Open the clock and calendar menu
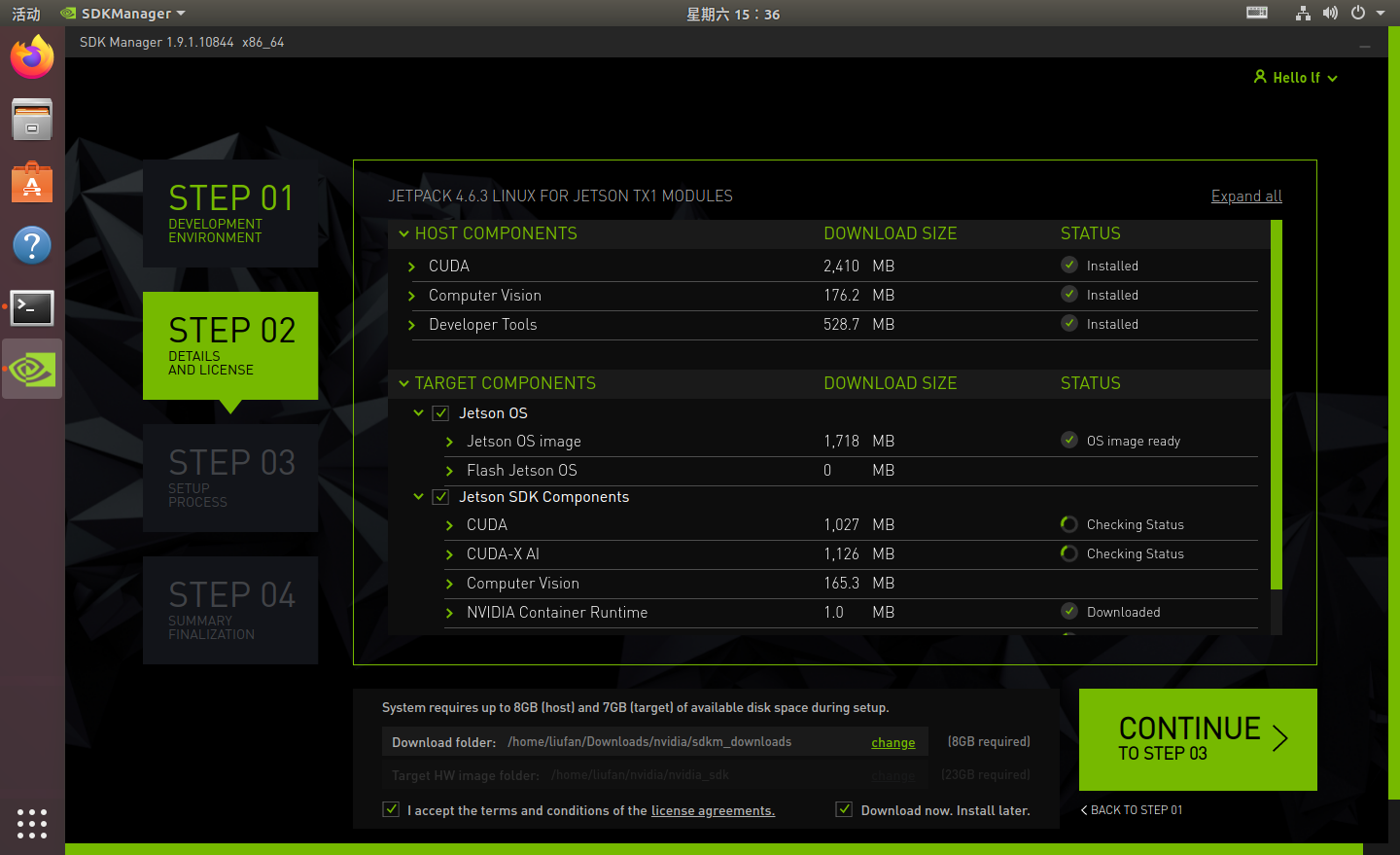1400x855 pixels. pyautogui.click(x=733, y=13)
